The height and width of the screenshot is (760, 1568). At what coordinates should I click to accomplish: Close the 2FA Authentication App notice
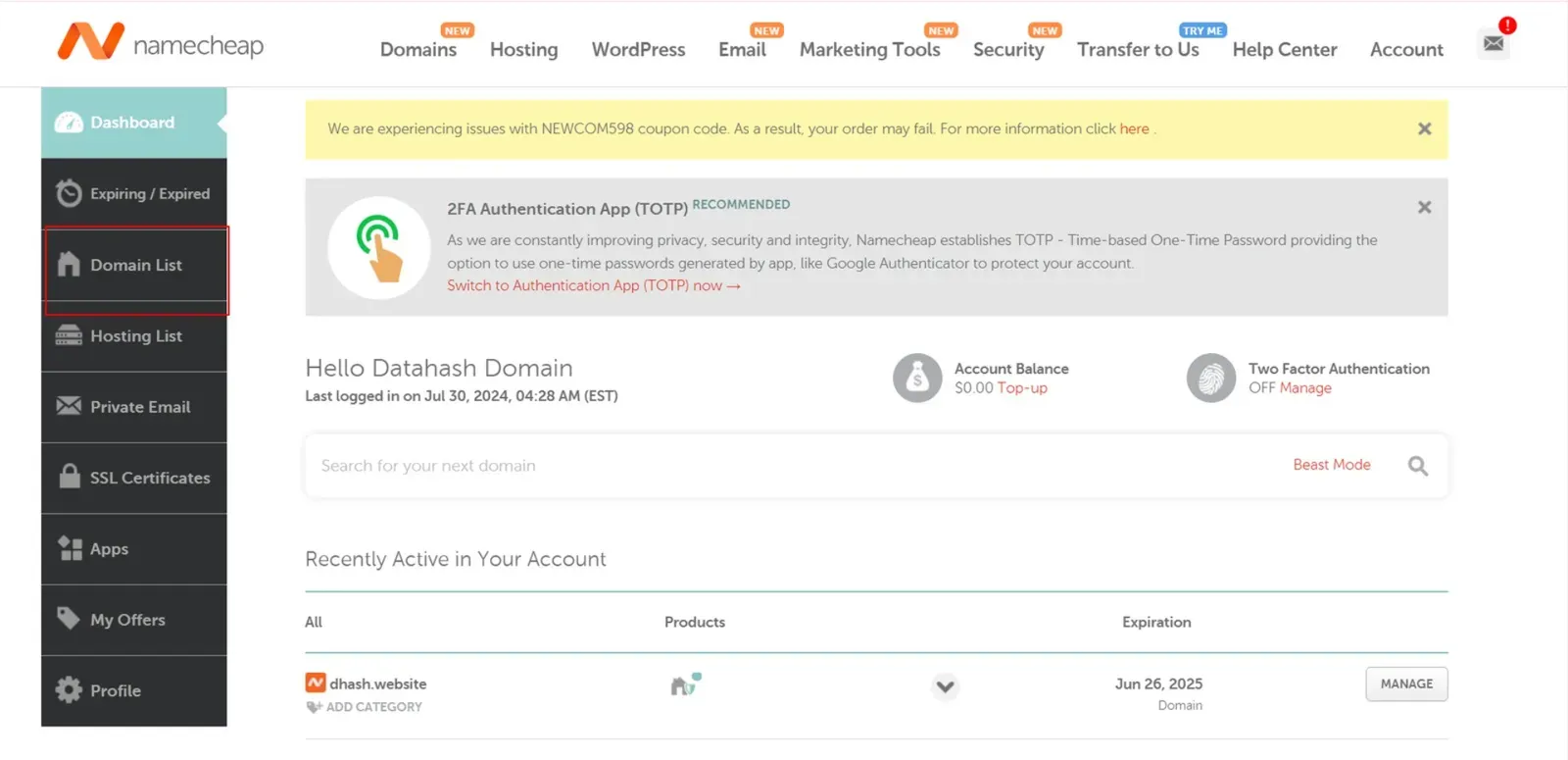1425,207
